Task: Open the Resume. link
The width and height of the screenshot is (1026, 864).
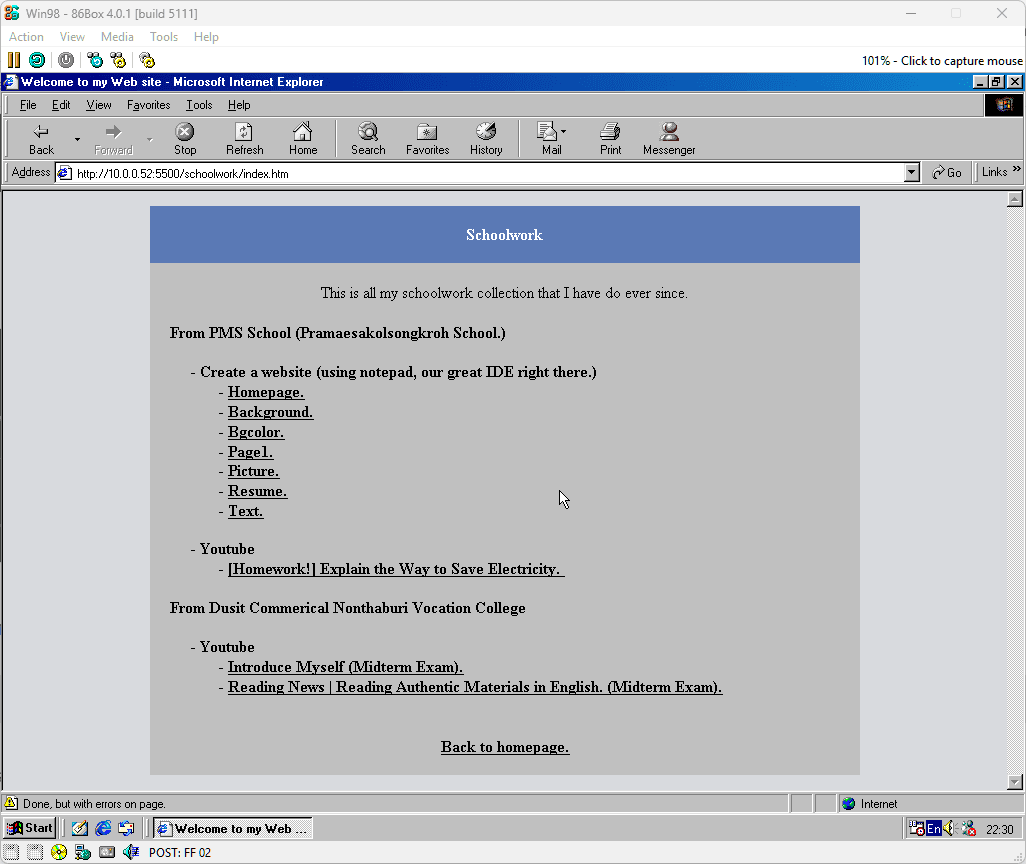Action: [257, 491]
